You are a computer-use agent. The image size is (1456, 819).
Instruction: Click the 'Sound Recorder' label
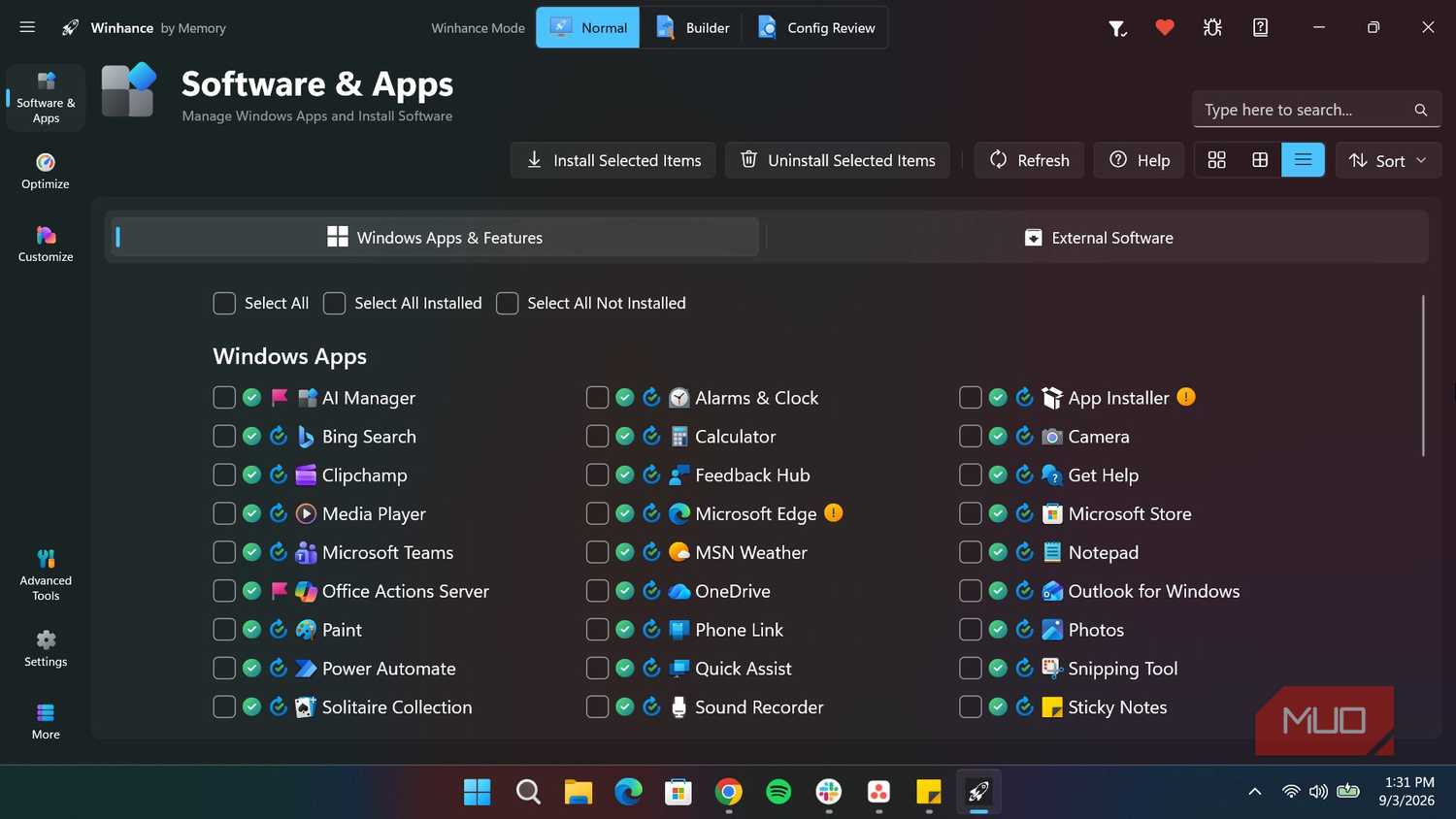tap(759, 706)
